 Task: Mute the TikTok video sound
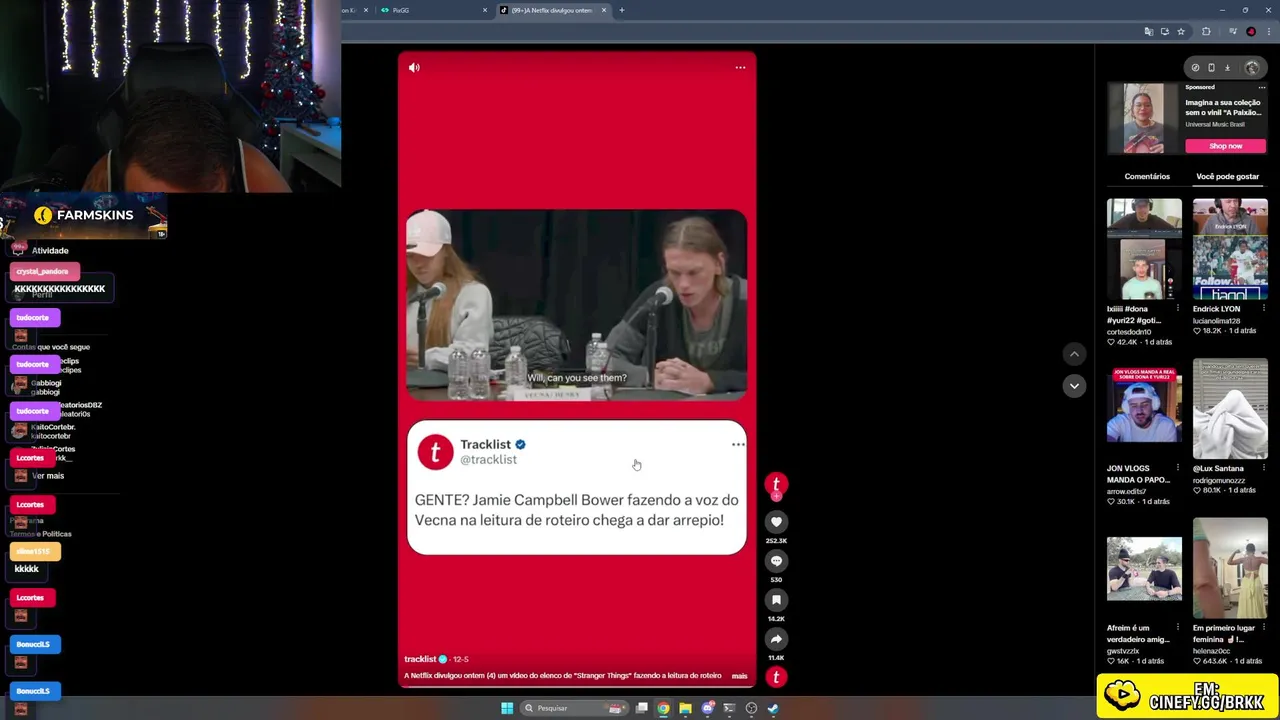415,68
